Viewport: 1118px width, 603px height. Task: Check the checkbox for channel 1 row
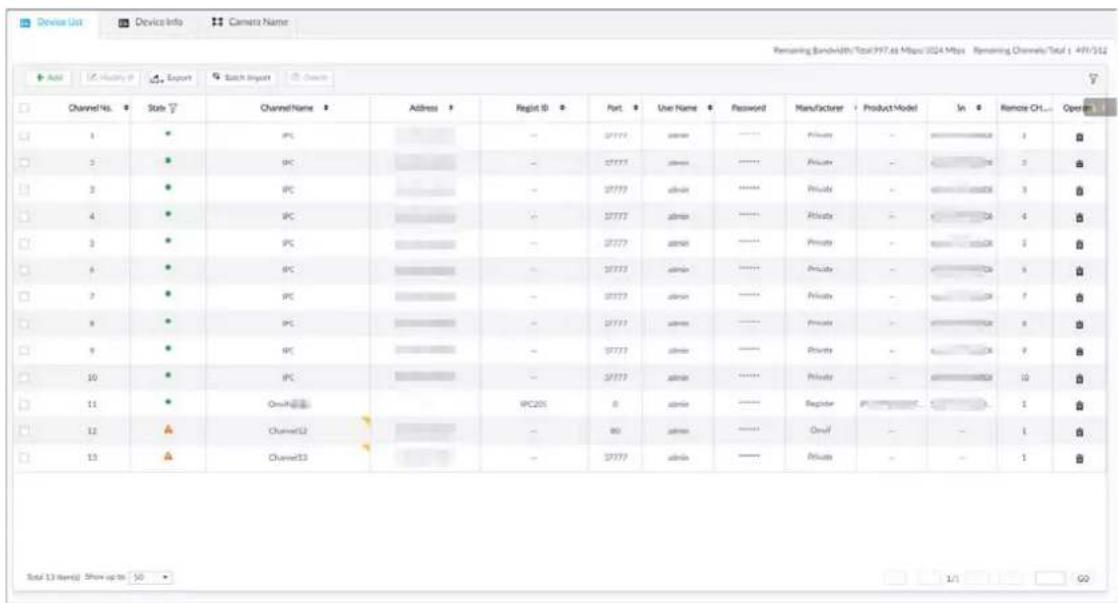coord(24,135)
